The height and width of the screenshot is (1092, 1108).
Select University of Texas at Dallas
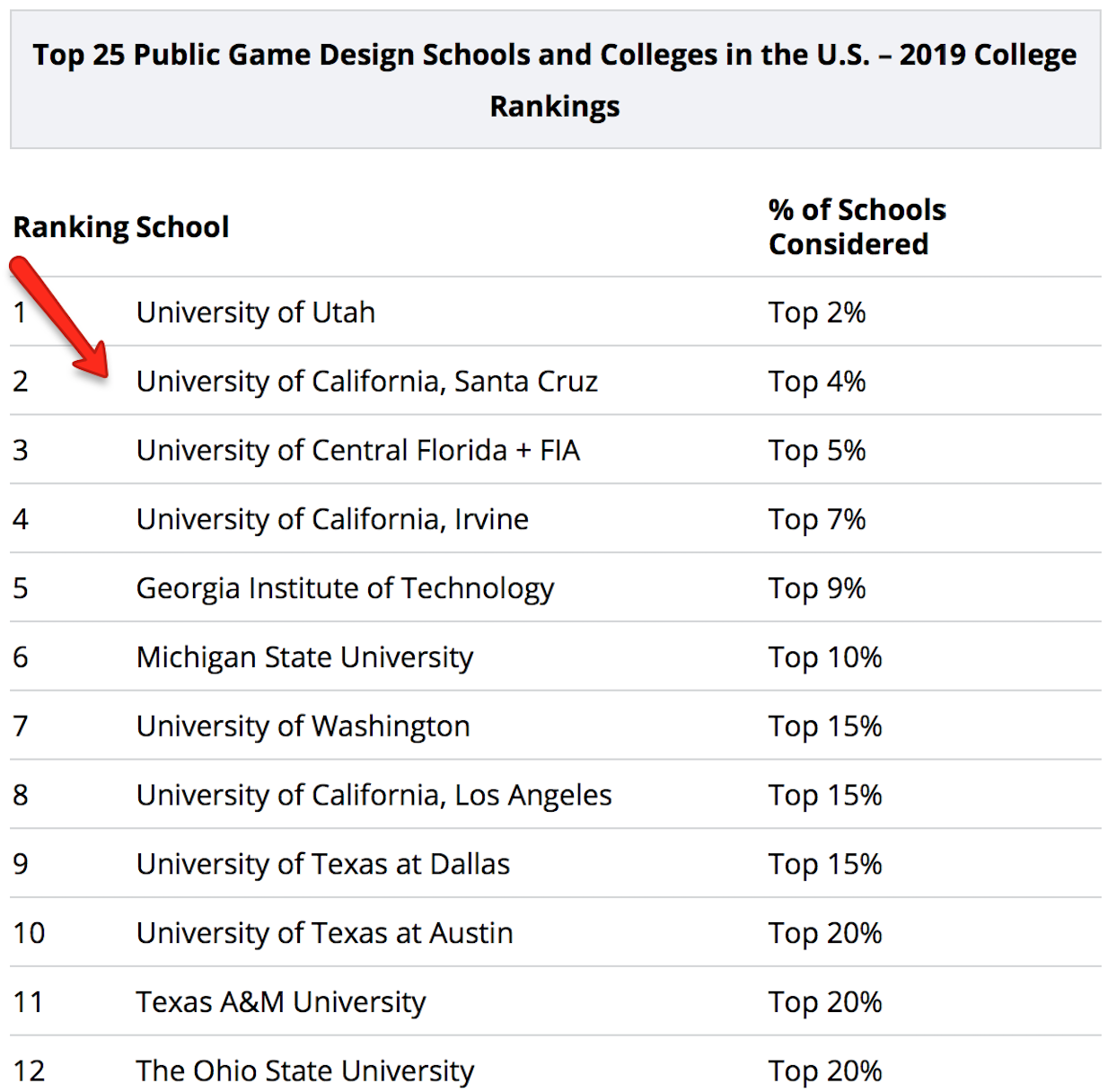[x=322, y=864]
